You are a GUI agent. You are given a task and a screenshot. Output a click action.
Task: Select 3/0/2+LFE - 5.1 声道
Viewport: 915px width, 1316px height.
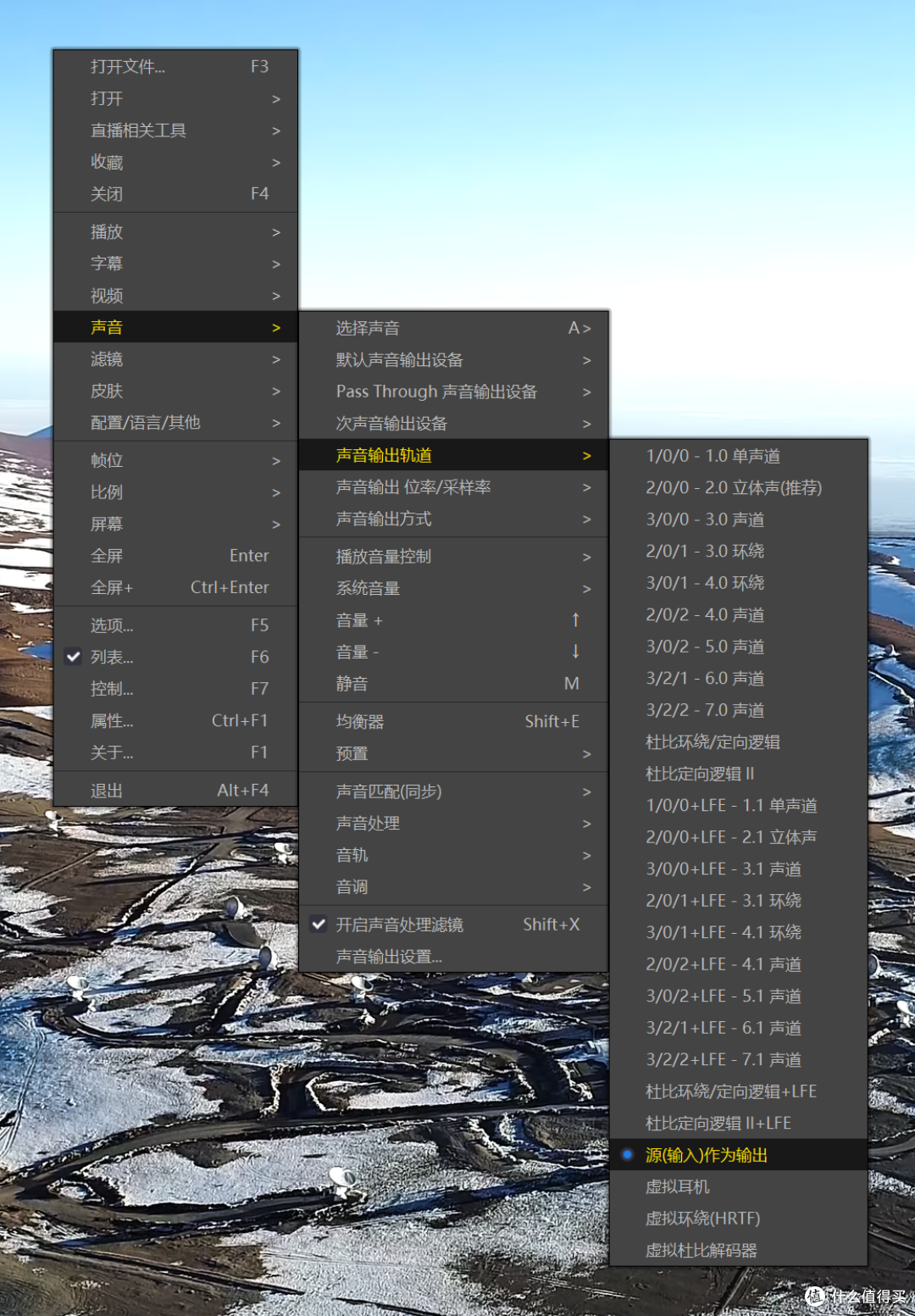(739, 997)
